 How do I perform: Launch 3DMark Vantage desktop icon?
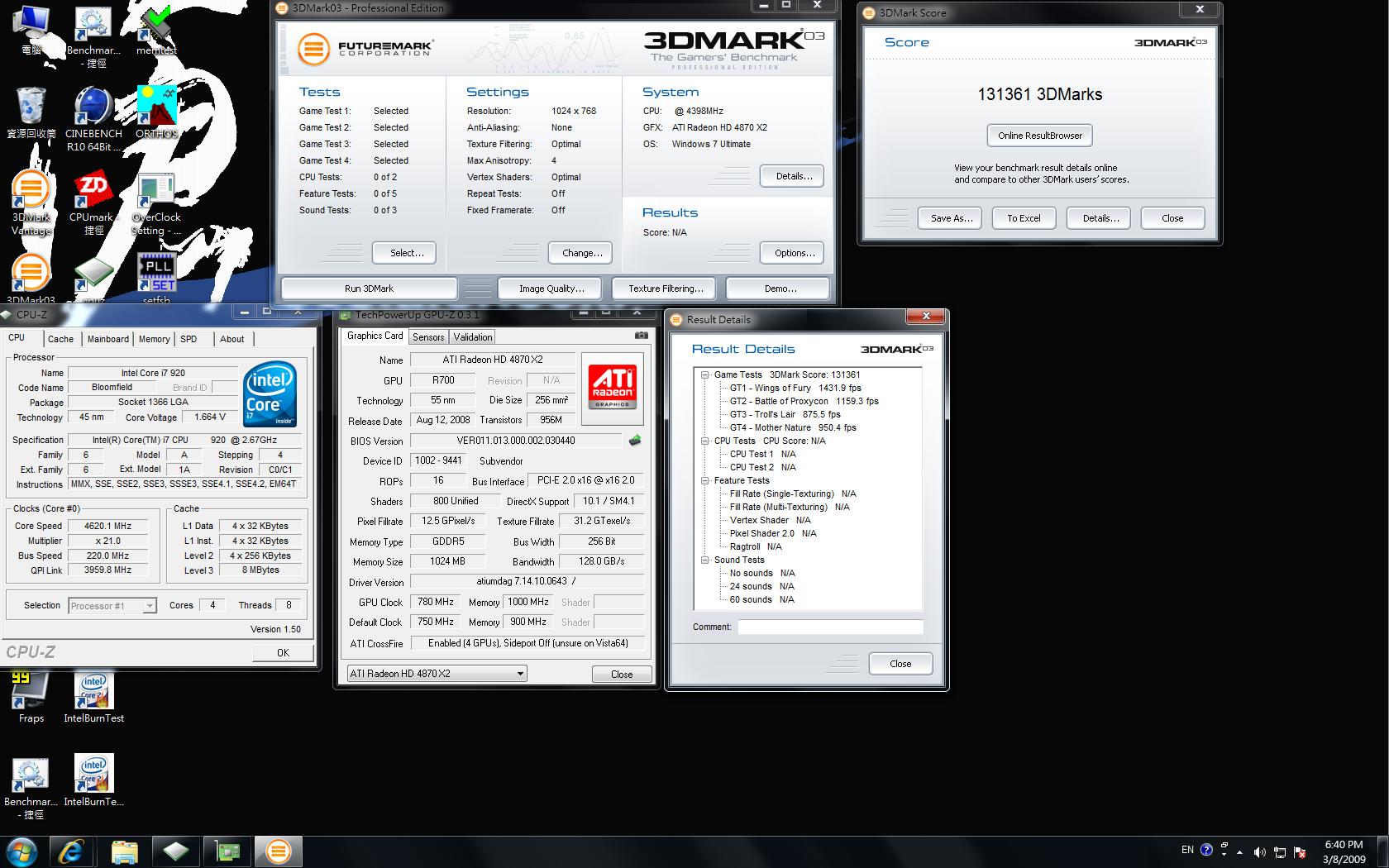click(31, 203)
